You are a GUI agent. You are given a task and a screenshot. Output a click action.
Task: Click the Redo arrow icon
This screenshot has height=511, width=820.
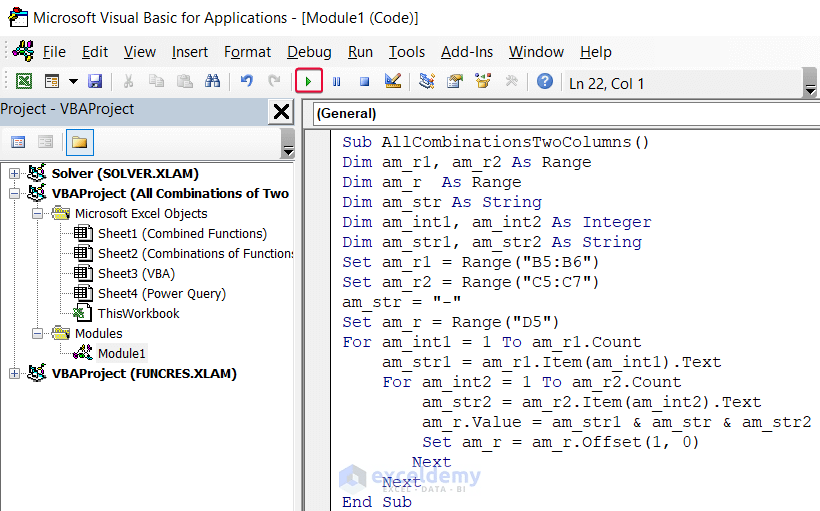click(274, 81)
